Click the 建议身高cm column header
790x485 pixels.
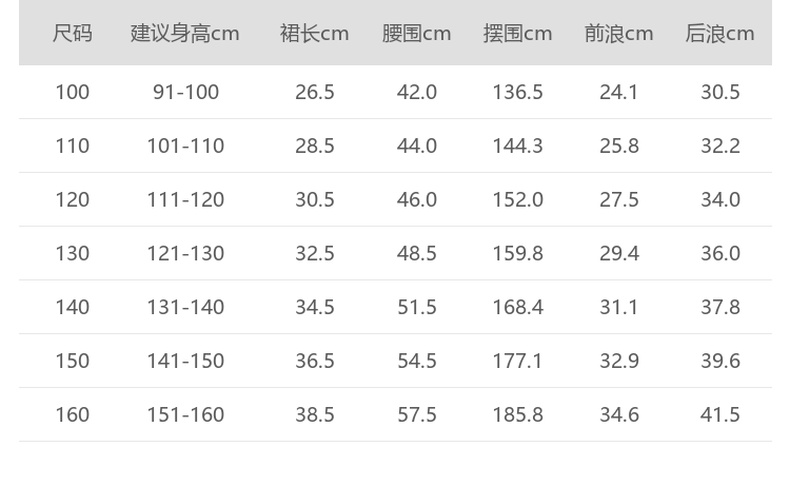click(x=185, y=33)
